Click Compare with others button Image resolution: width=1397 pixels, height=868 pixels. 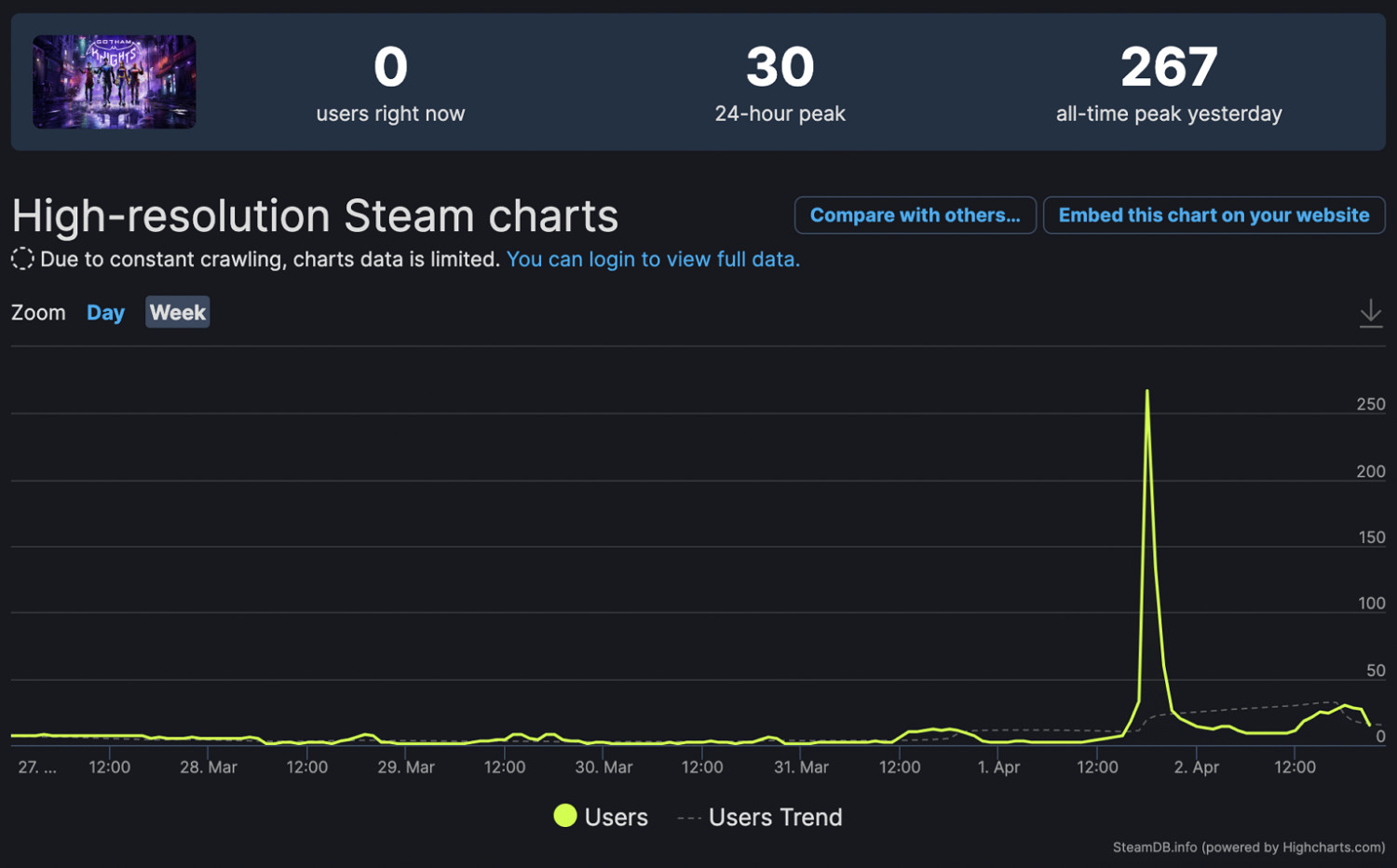tap(915, 215)
